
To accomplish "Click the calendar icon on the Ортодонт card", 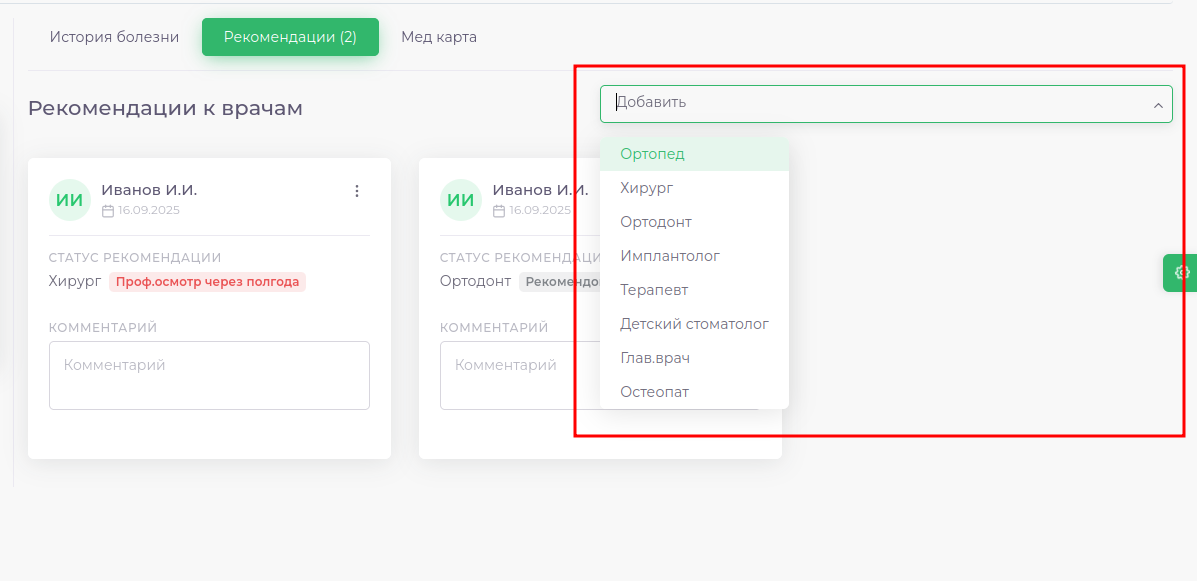I will 498,210.
